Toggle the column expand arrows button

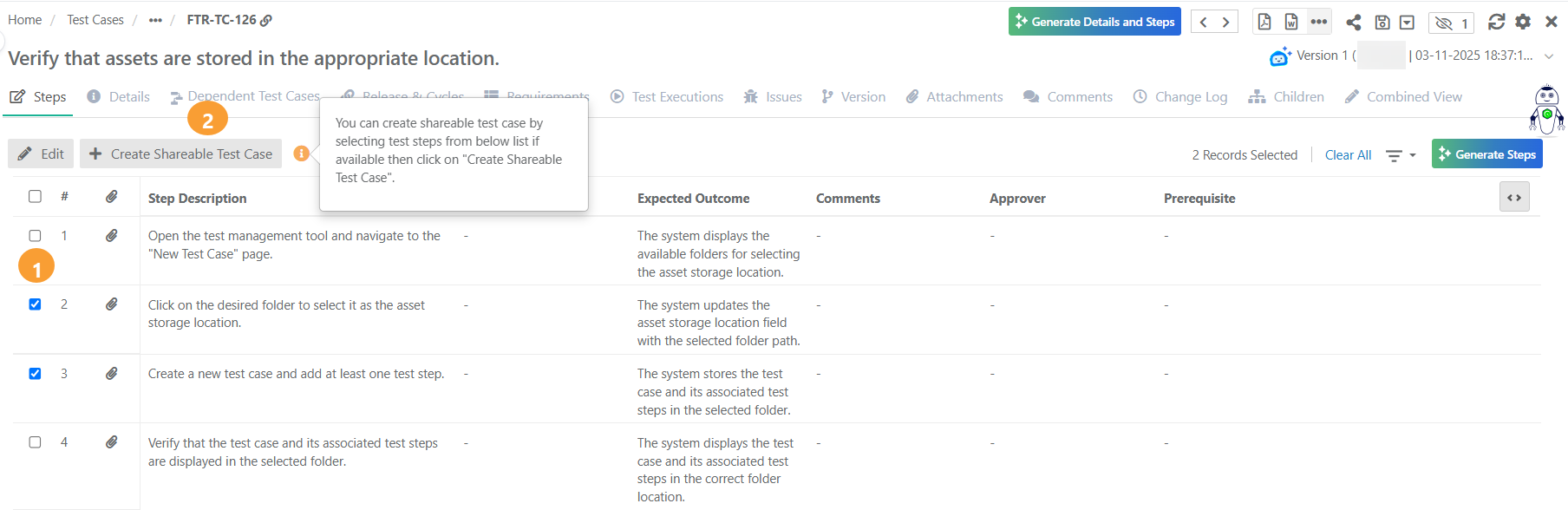click(1513, 198)
